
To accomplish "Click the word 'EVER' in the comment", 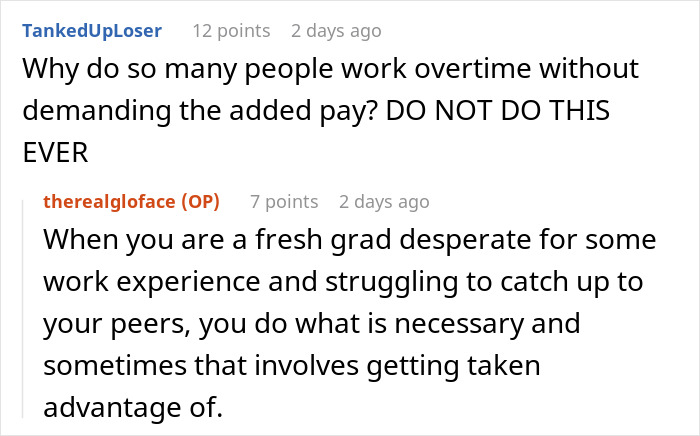I will [x=55, y=155].
